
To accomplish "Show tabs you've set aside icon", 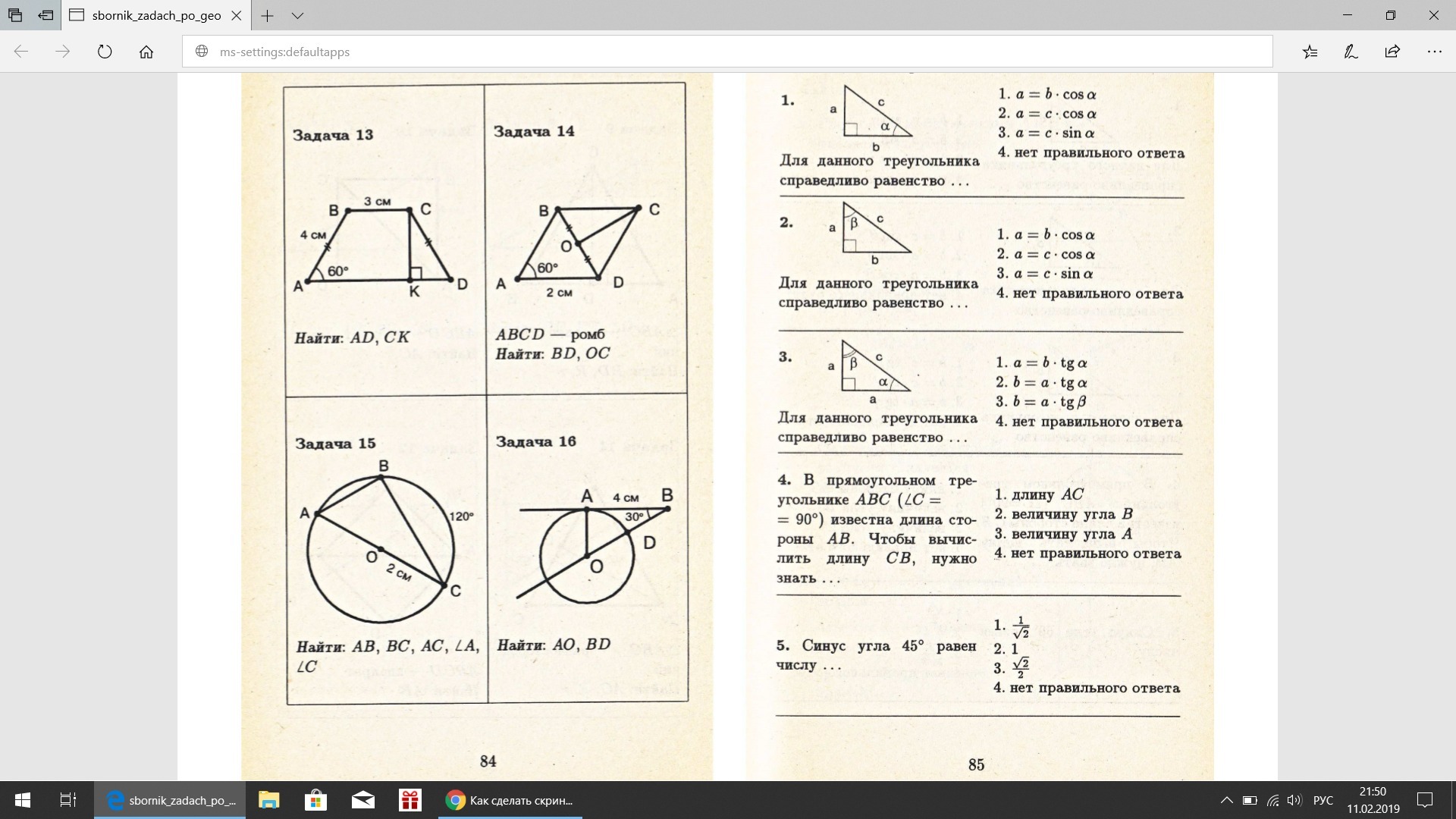I will [15, 15].
